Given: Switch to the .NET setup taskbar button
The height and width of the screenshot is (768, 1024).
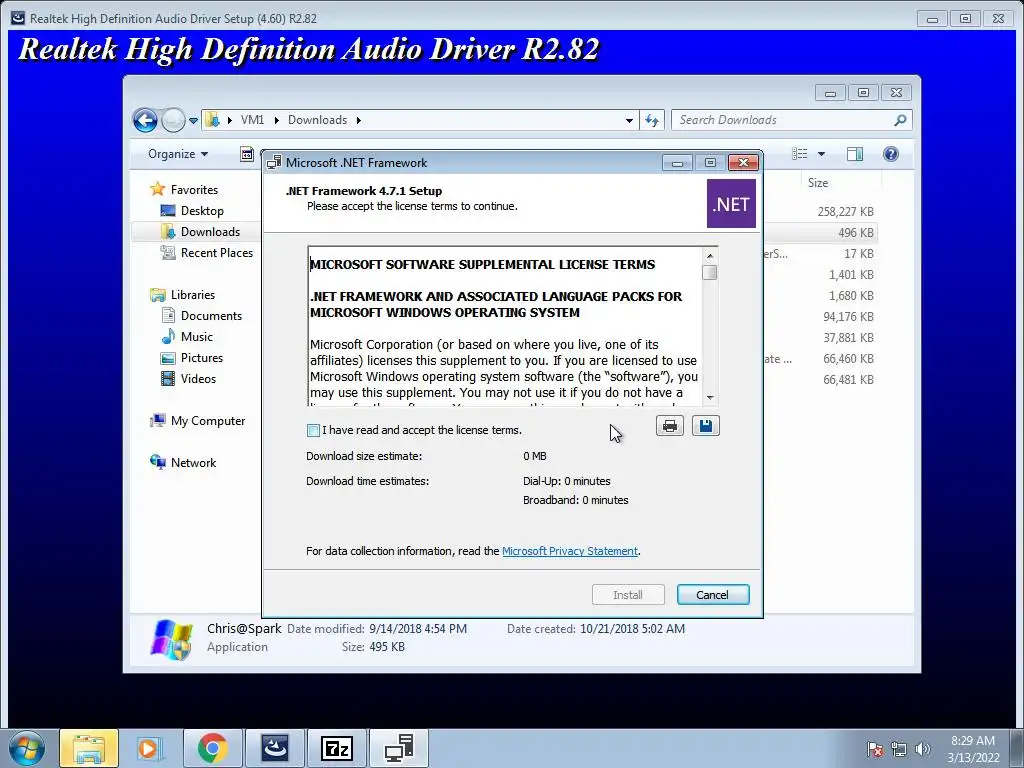Looking at the screenshot, I should (399, 749).
